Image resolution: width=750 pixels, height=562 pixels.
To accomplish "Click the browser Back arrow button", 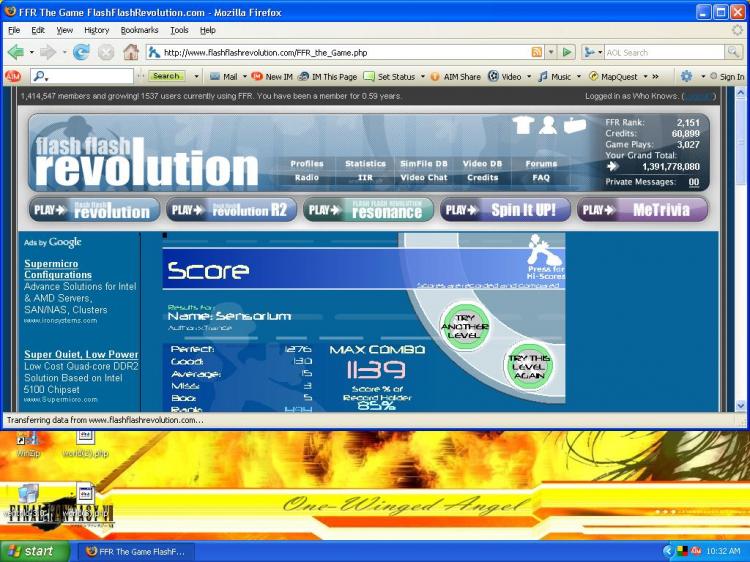I will click(x=16, y=52).
